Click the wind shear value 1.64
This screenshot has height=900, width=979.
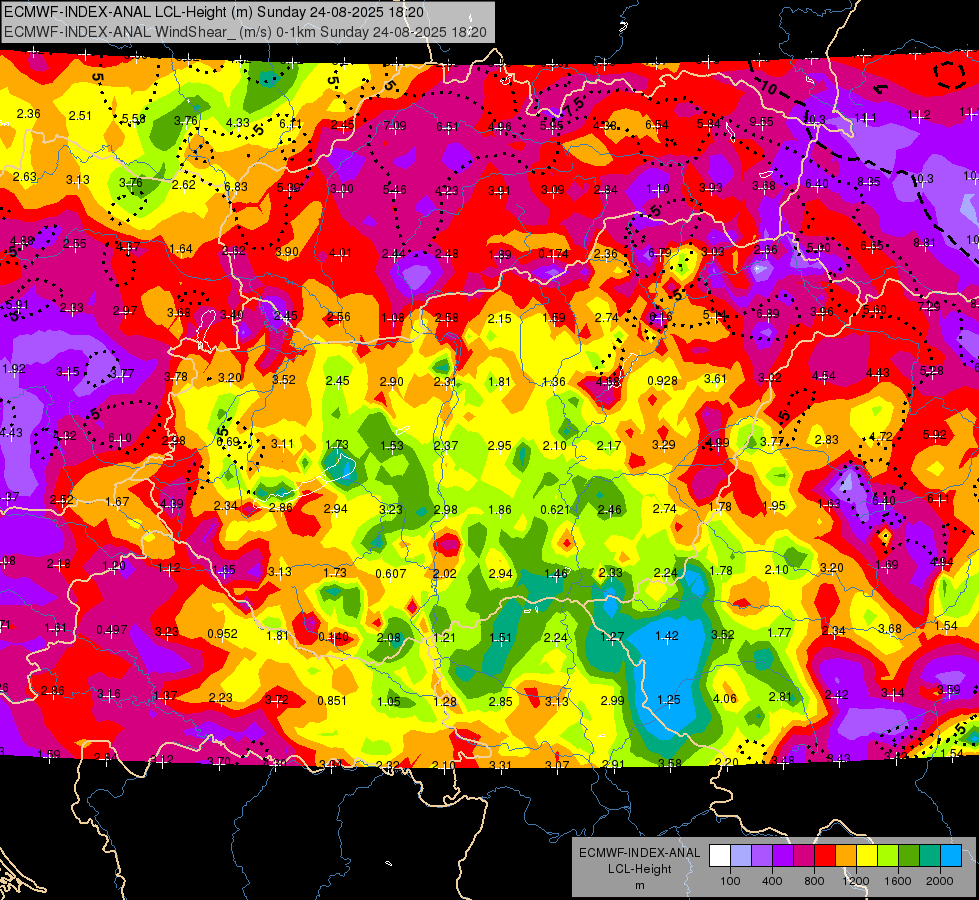coord(181,249)
